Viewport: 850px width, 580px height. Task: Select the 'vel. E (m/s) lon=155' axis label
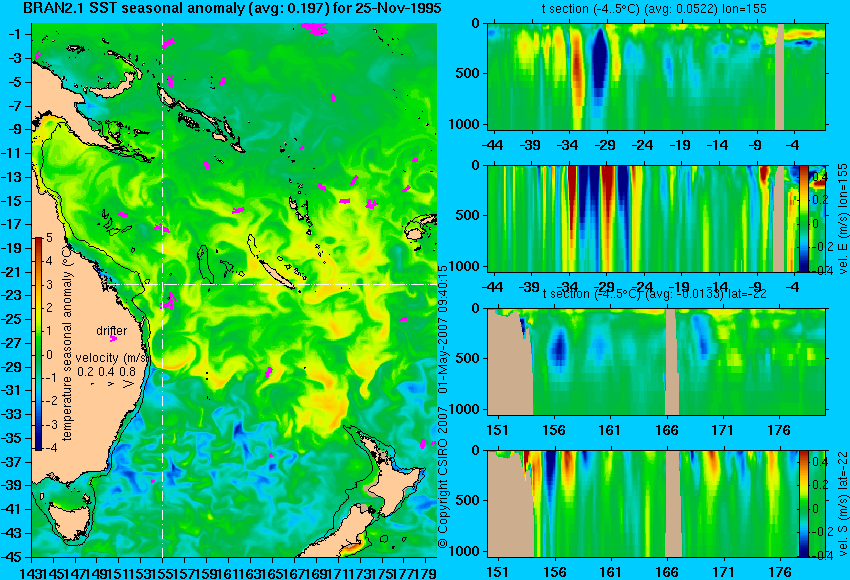(842, 219)
